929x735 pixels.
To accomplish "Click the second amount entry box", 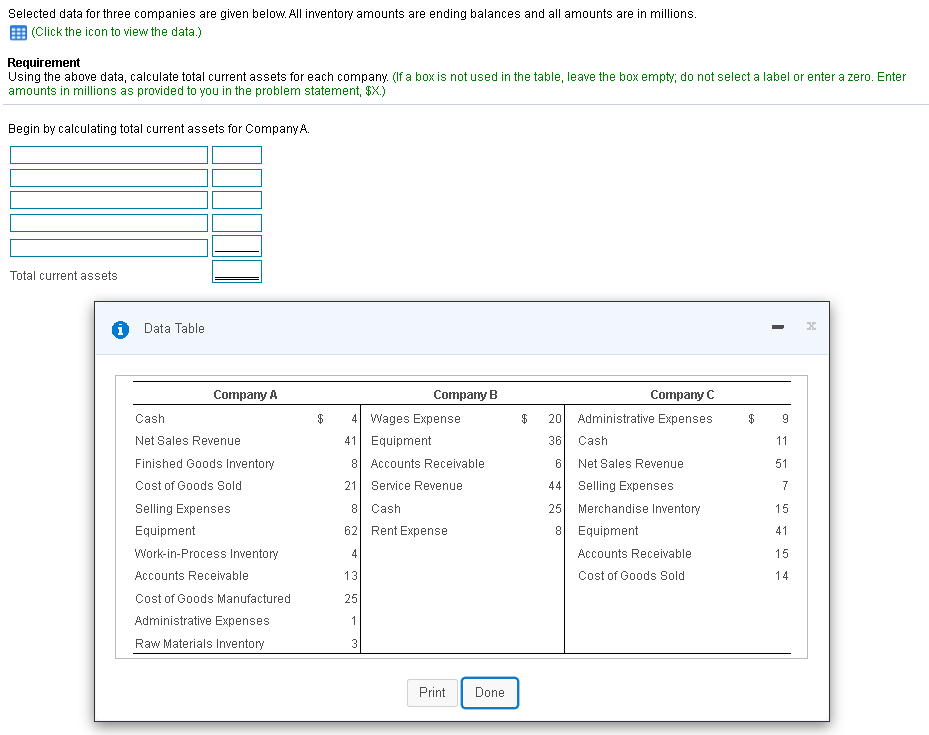I will [236, 177].
